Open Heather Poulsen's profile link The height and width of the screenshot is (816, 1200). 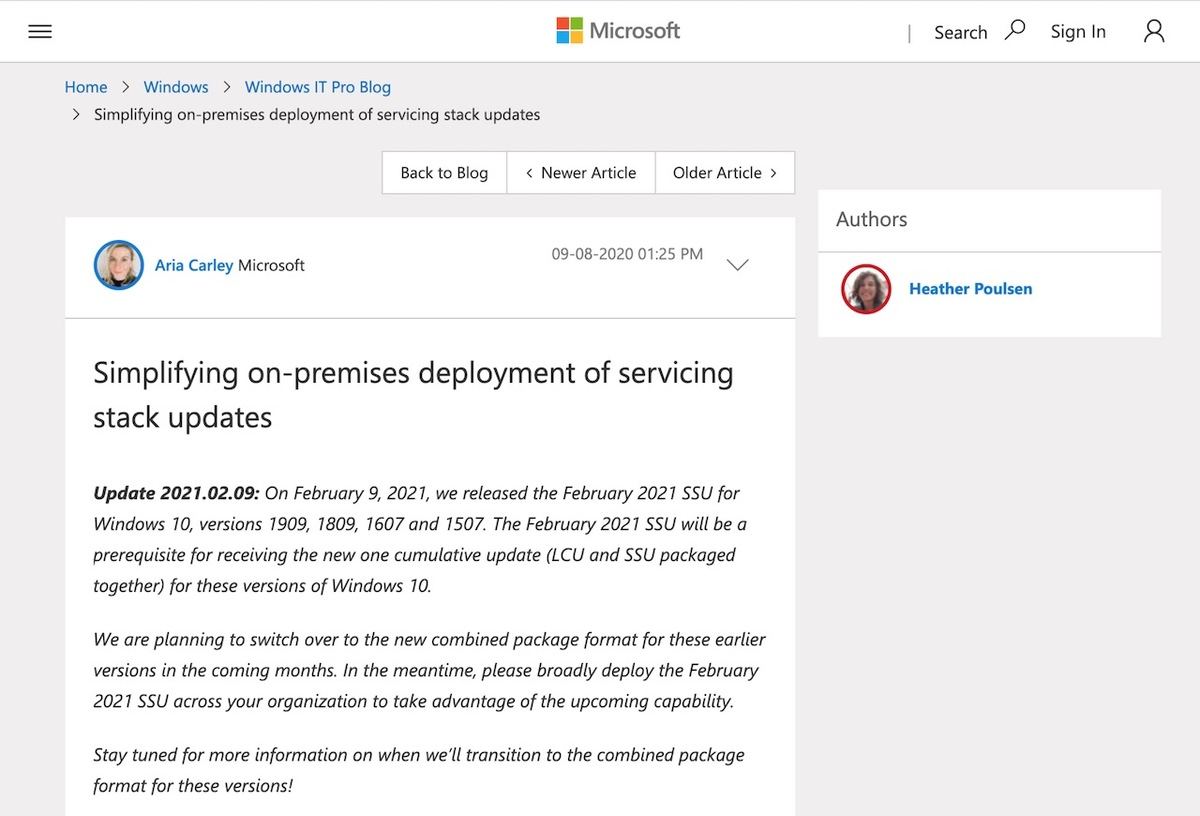click(970, 289)
